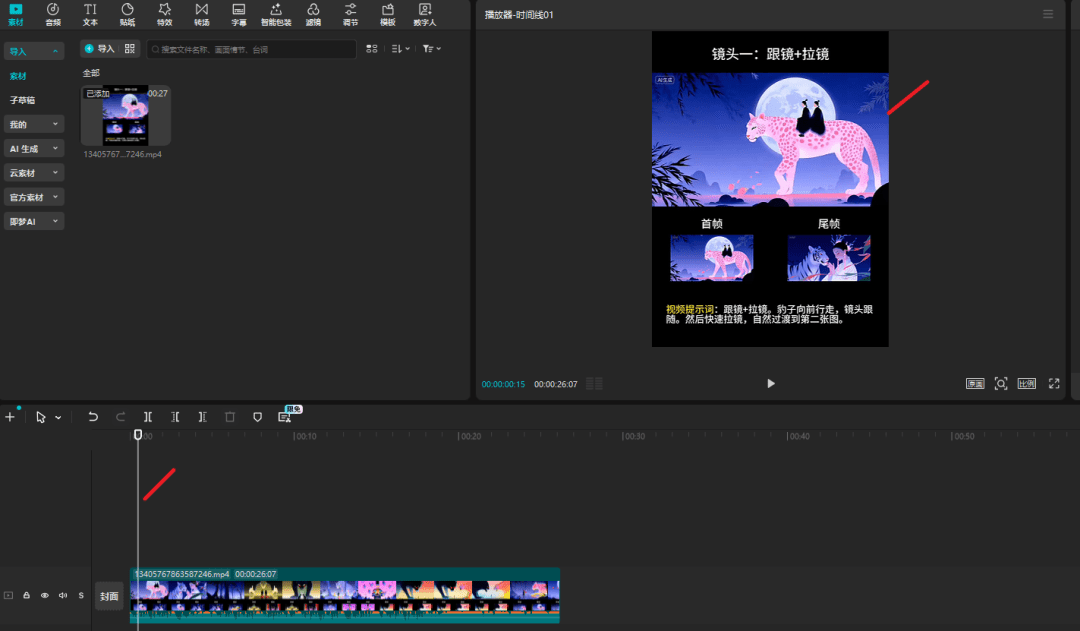Open the 特效 effects panel
The height and width of the screenshot is (631, 1080).
pos(164,14)
